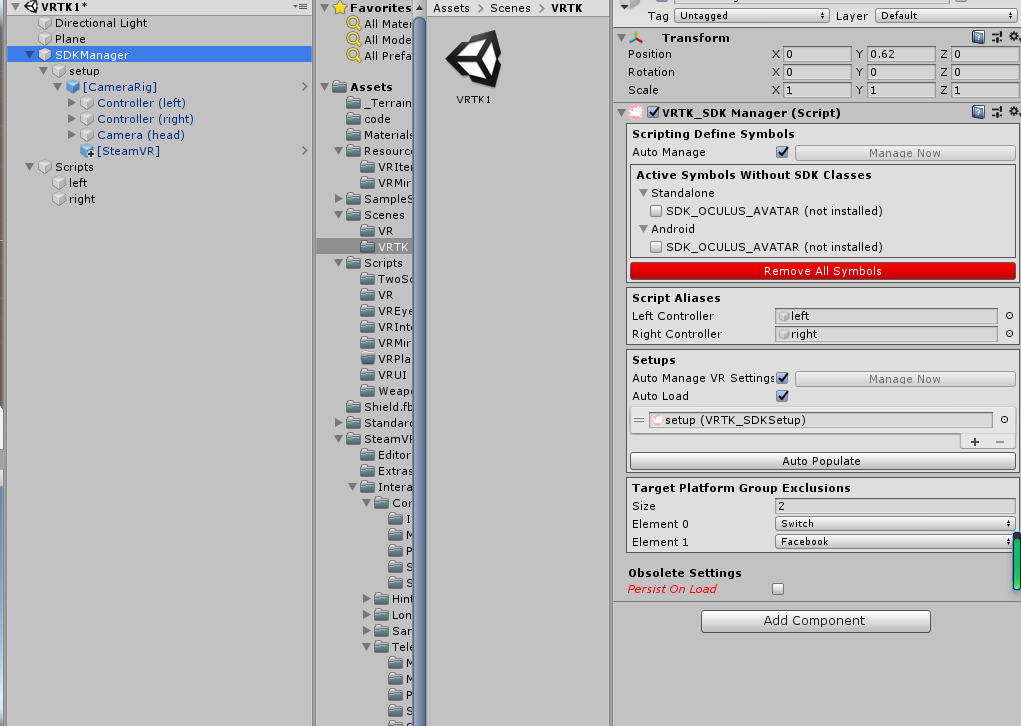This screenshot has height=726, width=1021.
Task: Click the object picker circle beside Left Controller
Action: [x=1007, y=316]
